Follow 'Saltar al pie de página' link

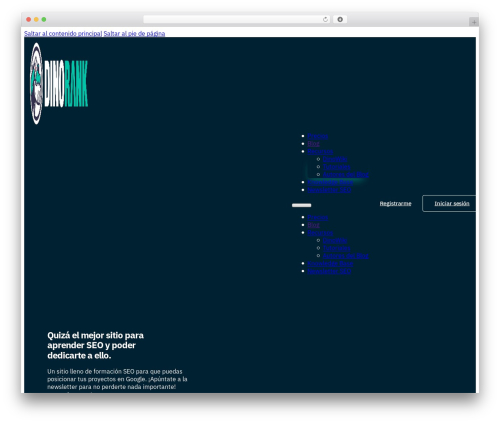click(134, 33)
